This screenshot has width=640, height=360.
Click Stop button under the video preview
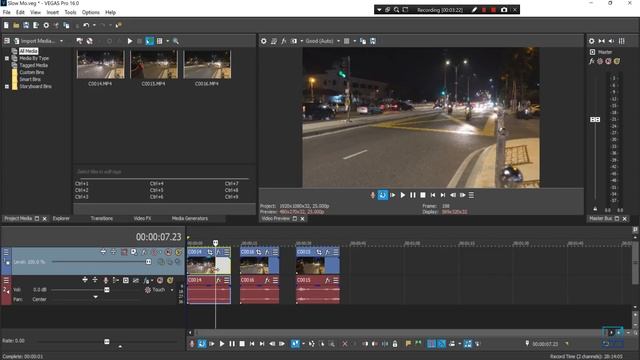[423, 195]
